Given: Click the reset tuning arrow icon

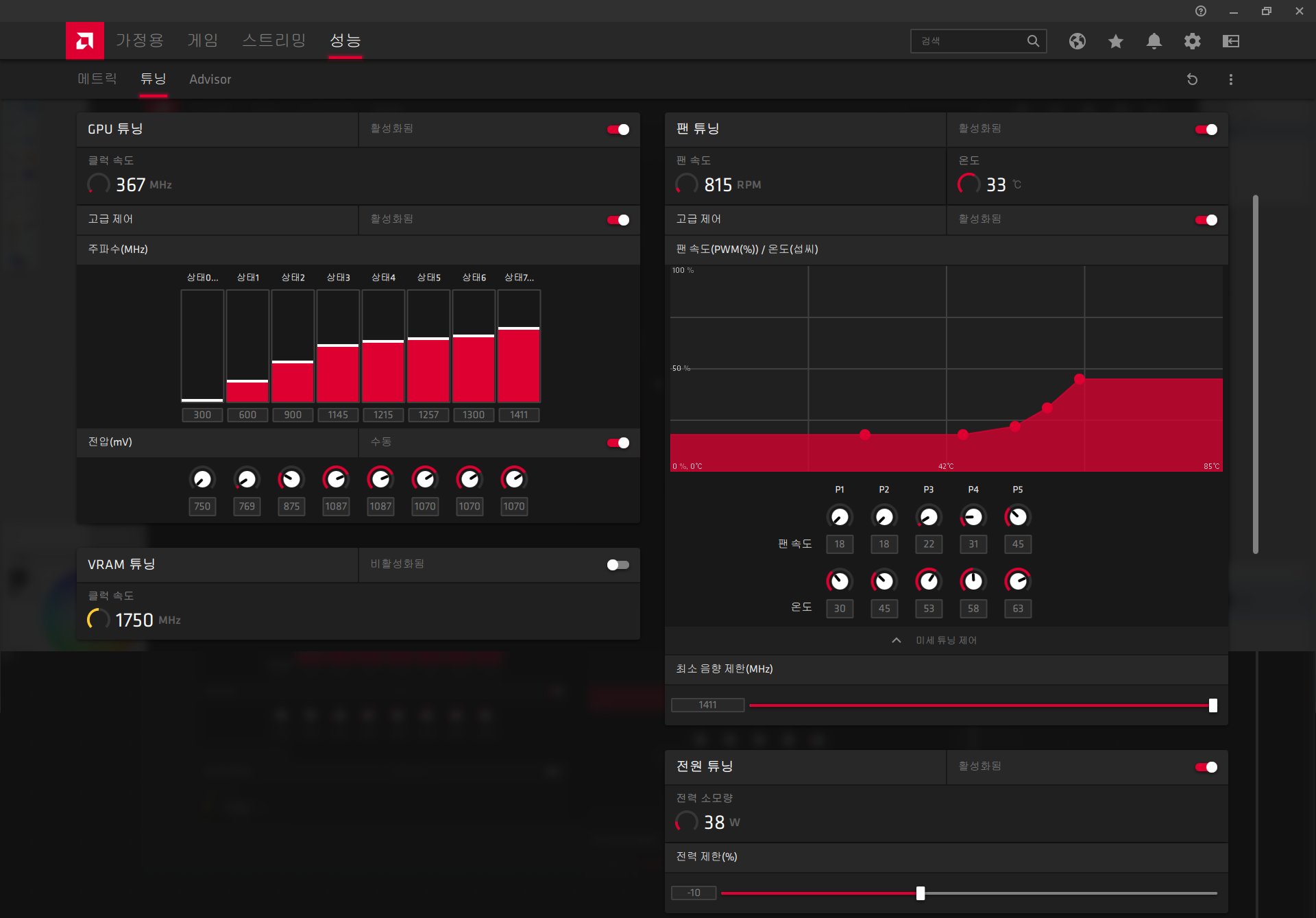Looking at the screenshot, I should [1192, 80].
